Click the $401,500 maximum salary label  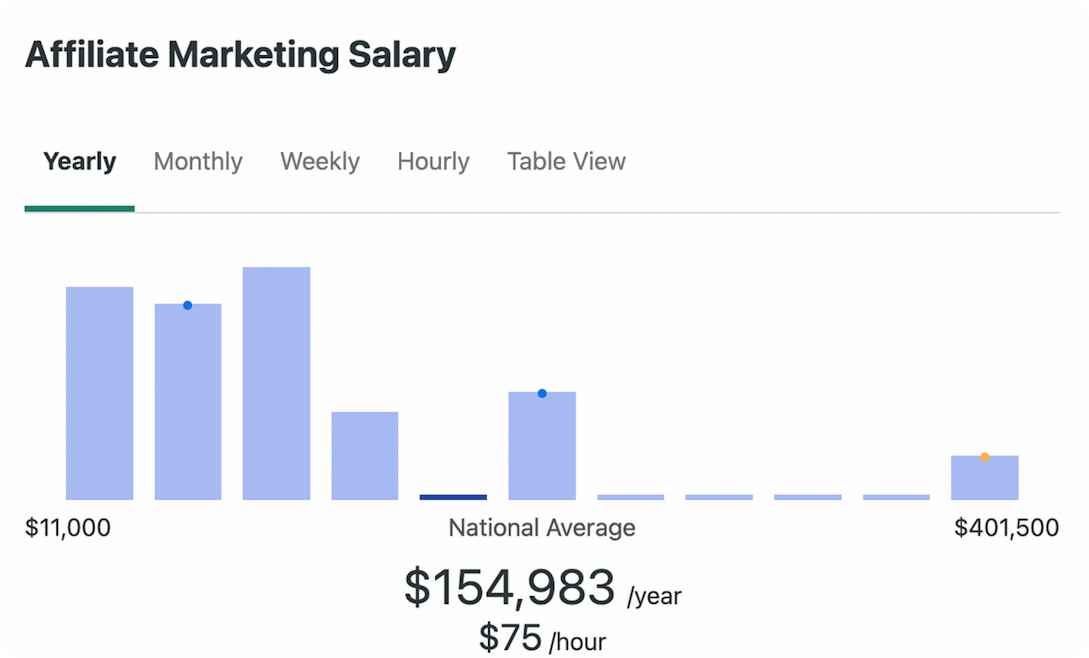pos(1006,528)
